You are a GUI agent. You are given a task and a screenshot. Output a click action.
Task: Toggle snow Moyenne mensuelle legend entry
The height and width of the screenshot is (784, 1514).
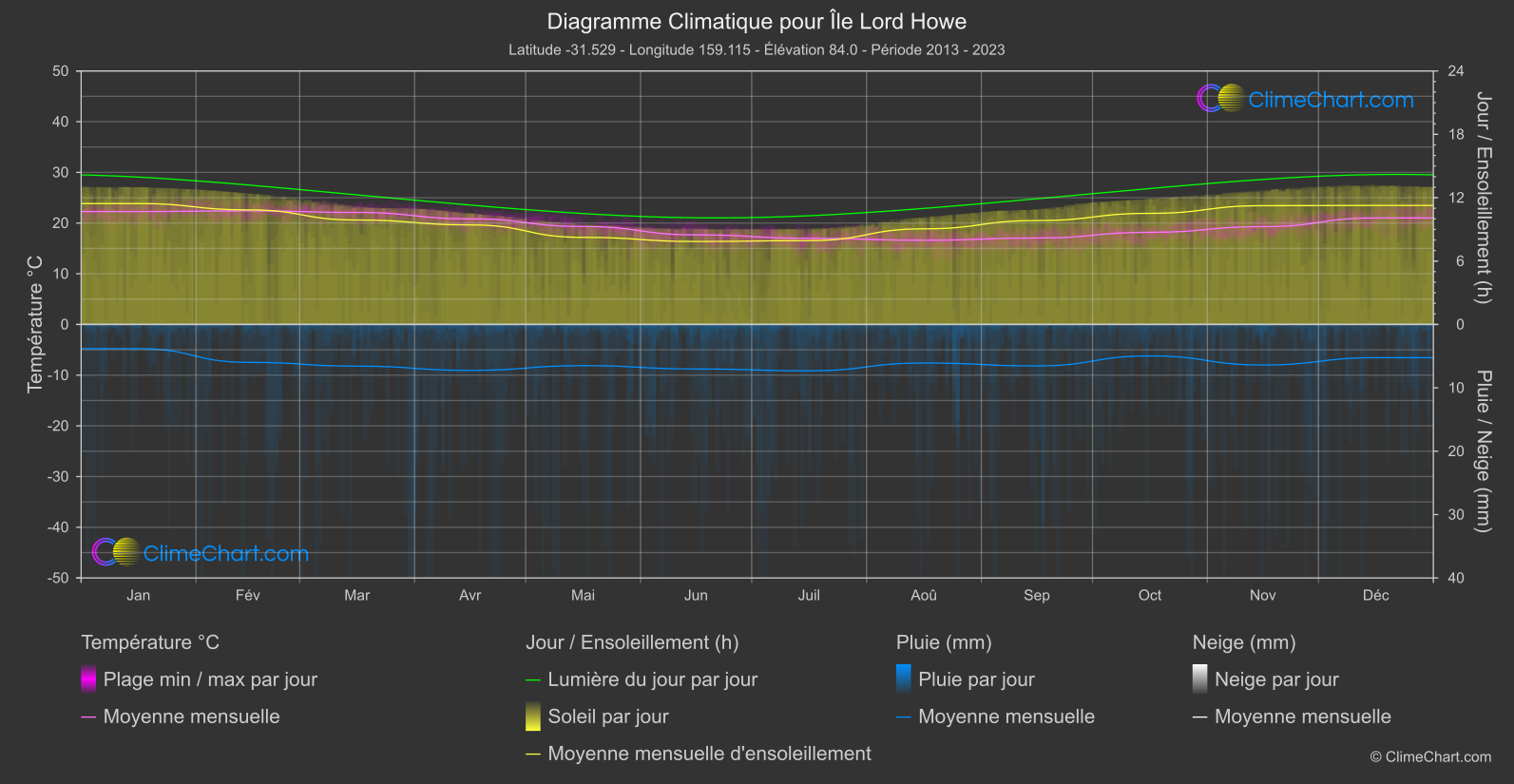pos(1292,717)
